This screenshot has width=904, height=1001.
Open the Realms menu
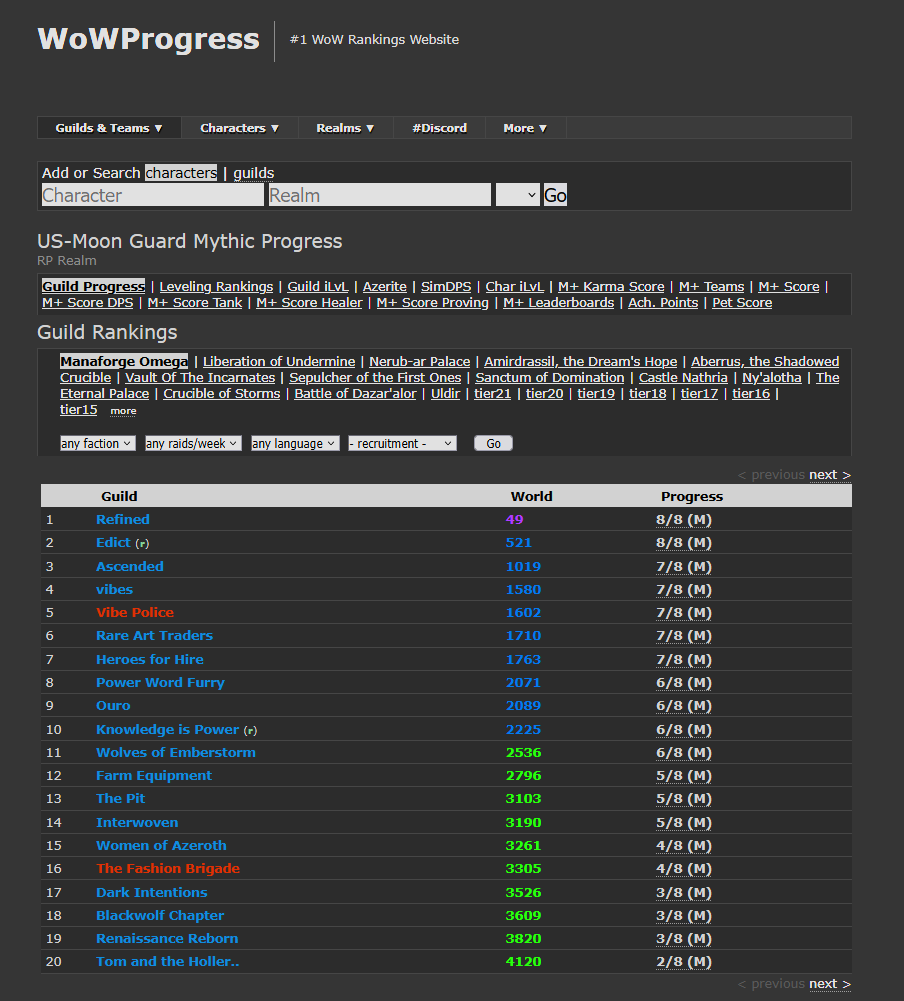[x=345, y=128]
